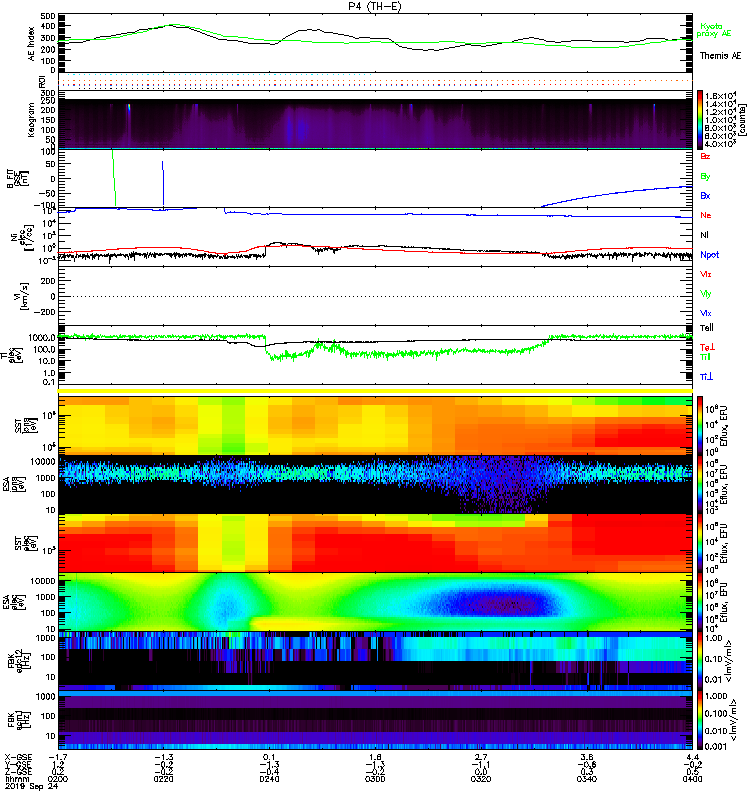Click the [counts] color bar unit label

click(x=742, y=119)
